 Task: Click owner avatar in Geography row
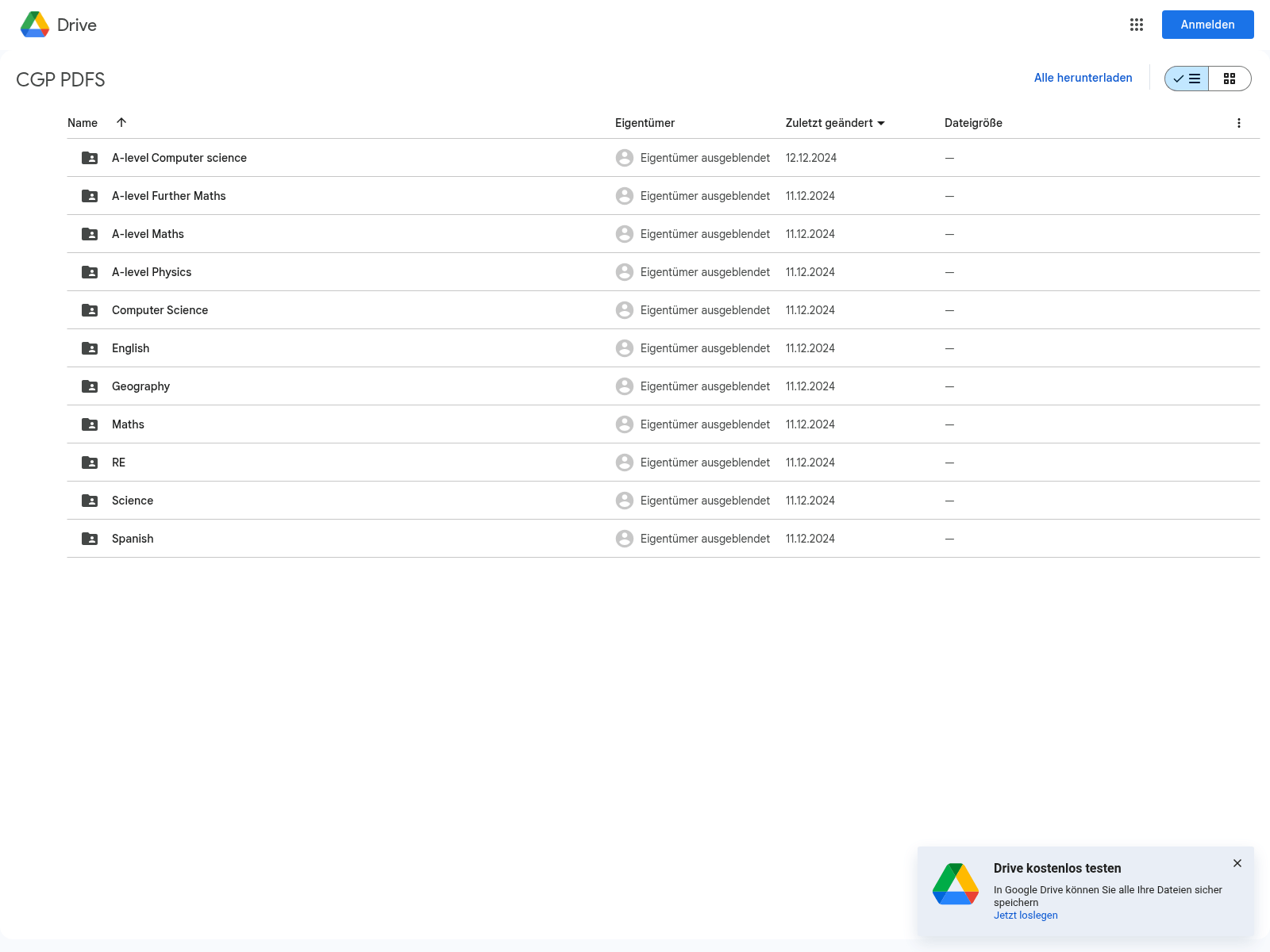(x=625, y=386)
